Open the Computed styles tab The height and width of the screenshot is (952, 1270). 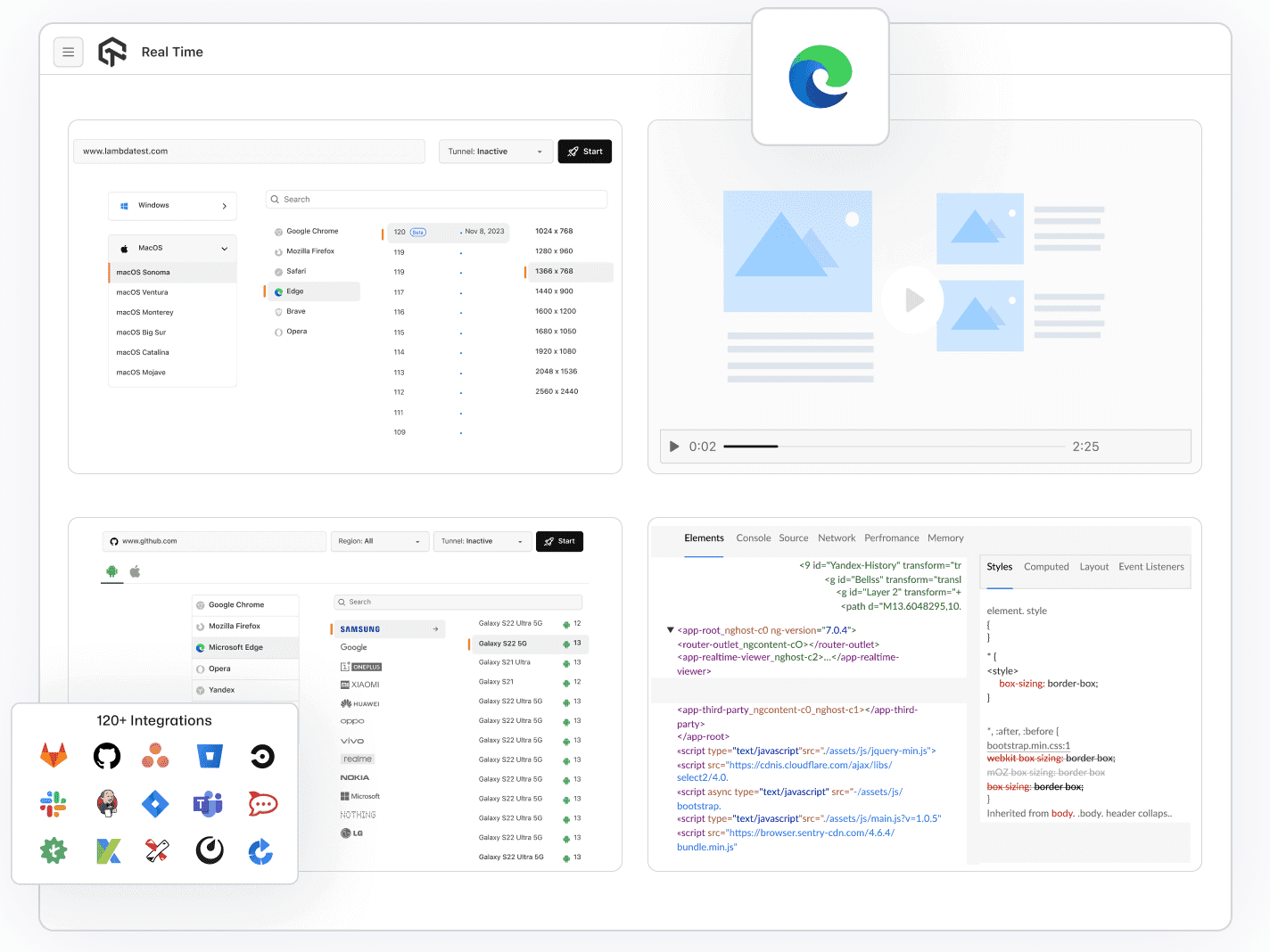[1046, 566]
